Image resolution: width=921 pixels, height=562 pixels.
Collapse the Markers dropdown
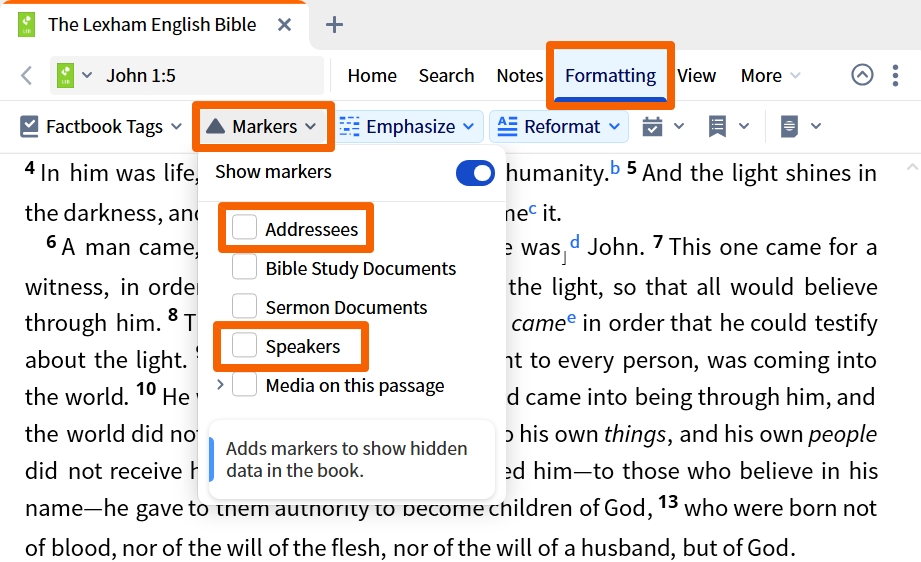(x=311, y=126)
